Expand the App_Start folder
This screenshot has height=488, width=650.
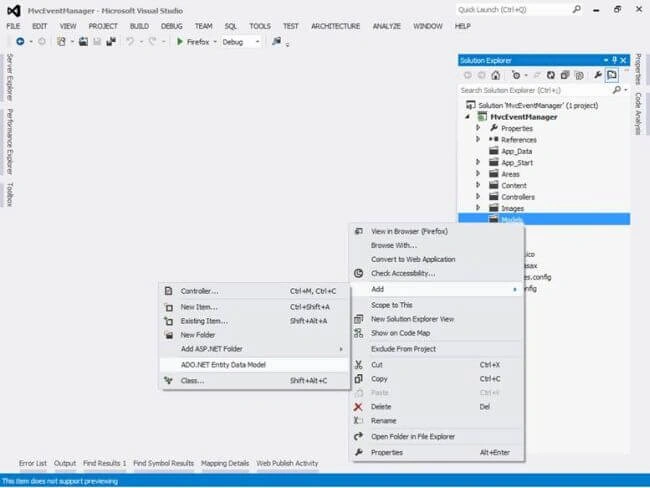(x=478, y=162)
